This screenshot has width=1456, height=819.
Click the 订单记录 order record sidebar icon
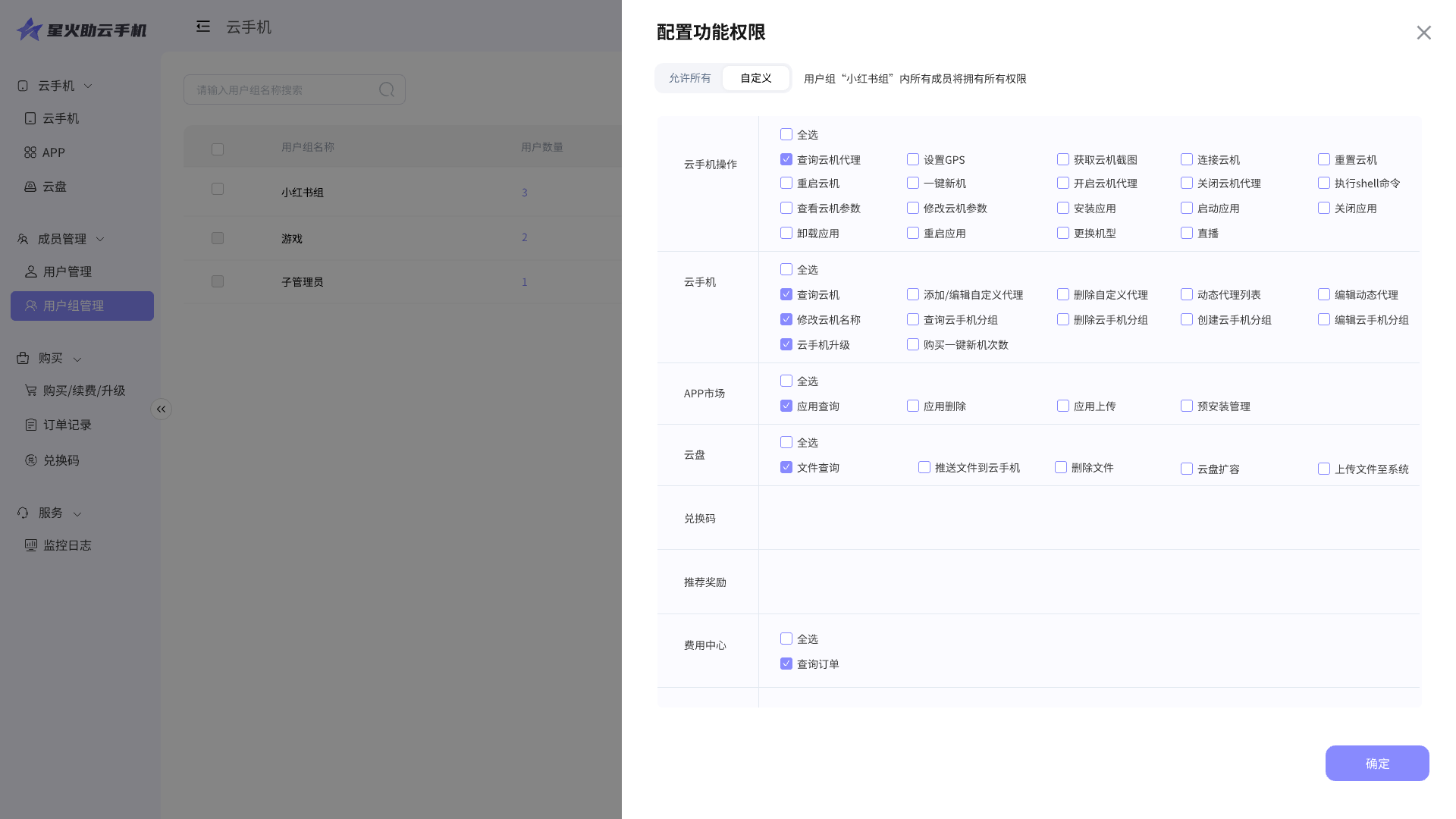(x=31, y=425)
